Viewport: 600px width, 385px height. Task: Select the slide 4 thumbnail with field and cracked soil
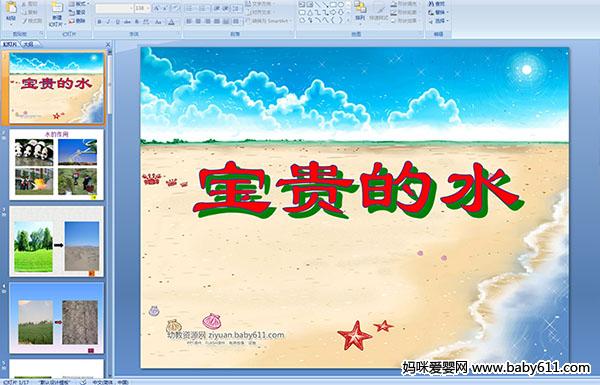pyautogui.click(x=57, y=318)
